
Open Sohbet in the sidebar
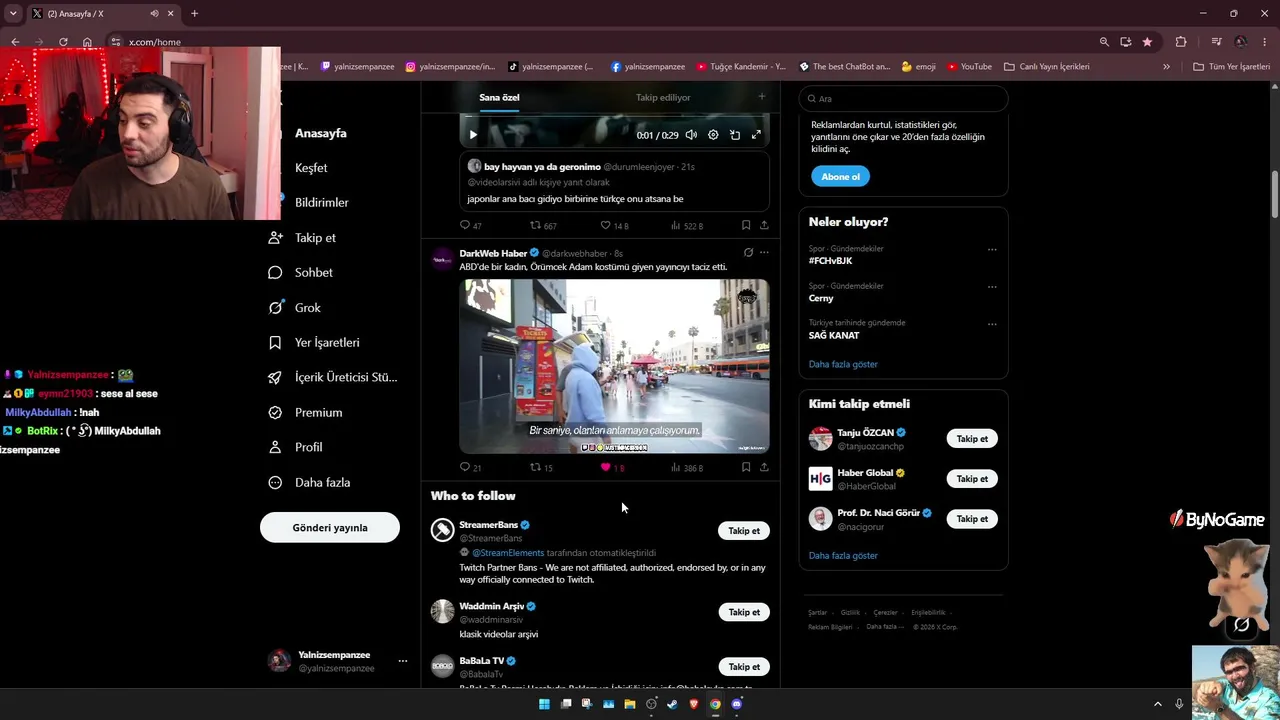301,272
